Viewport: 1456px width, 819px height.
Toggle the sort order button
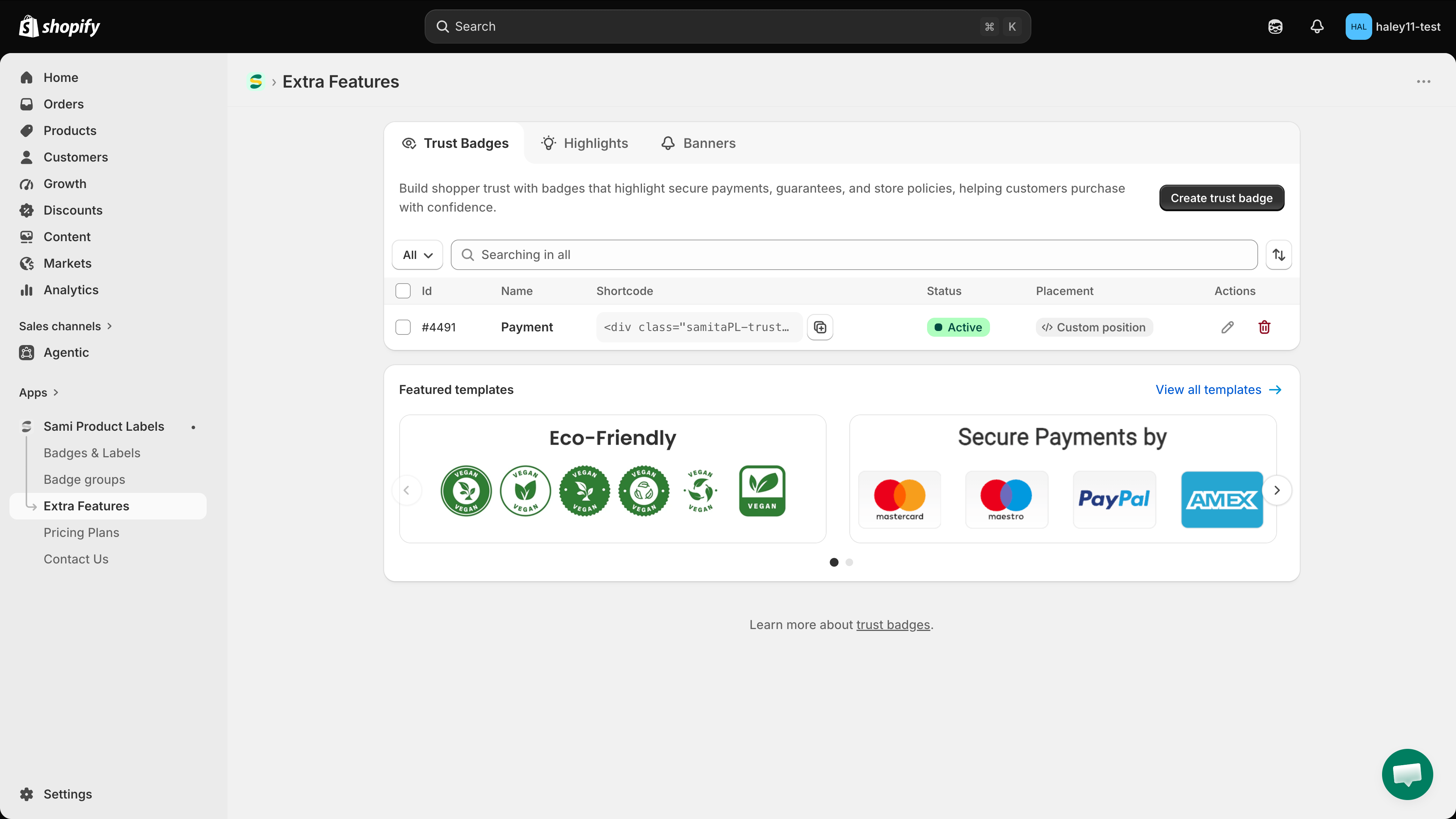pos(1279,255)
